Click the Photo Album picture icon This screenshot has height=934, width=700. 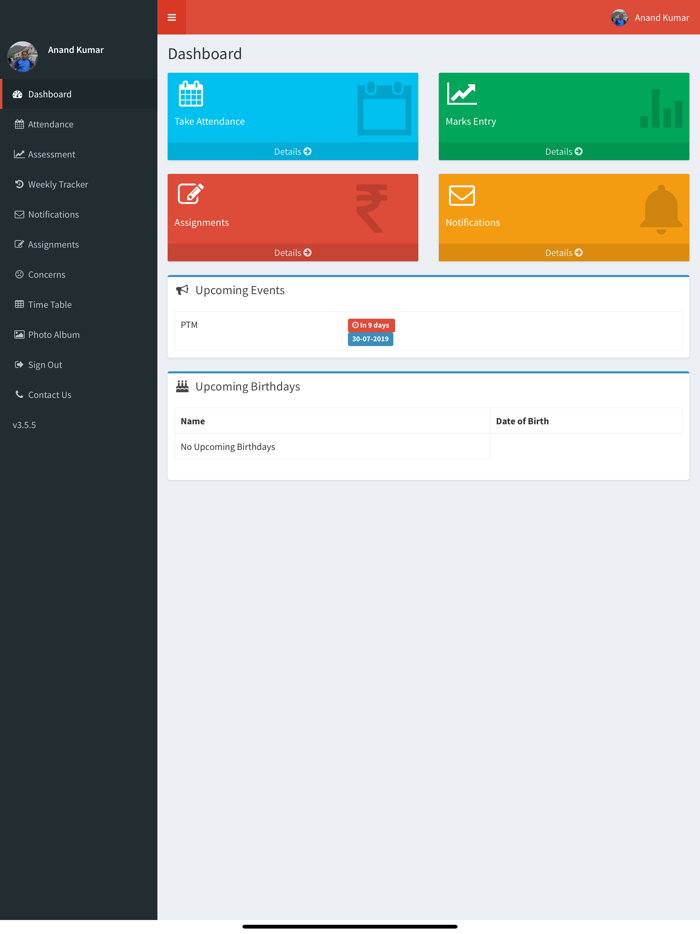19,334
